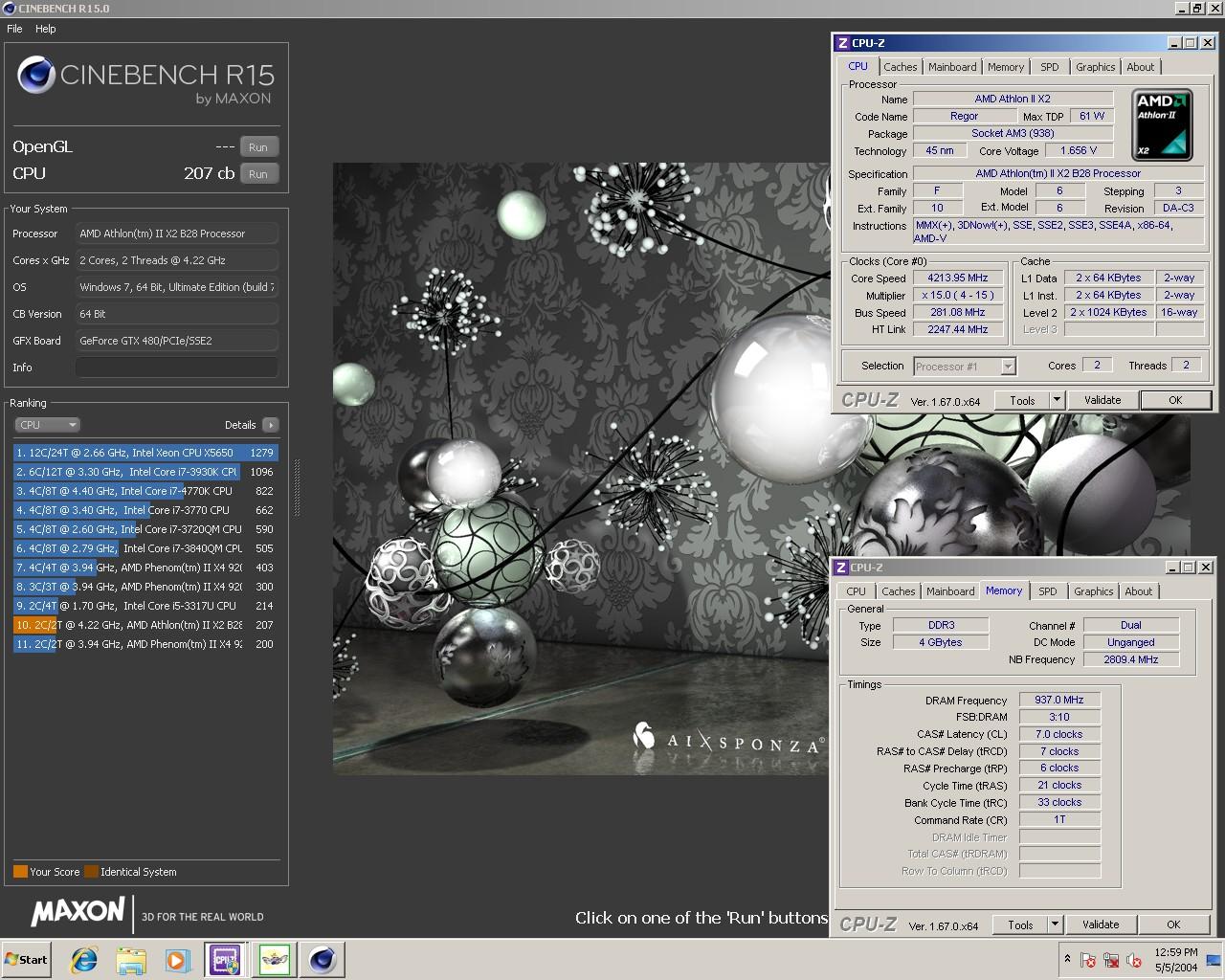1225x980 pixels.
Task: Open the Help menu in Cinebench
Action: coord(45,29)
